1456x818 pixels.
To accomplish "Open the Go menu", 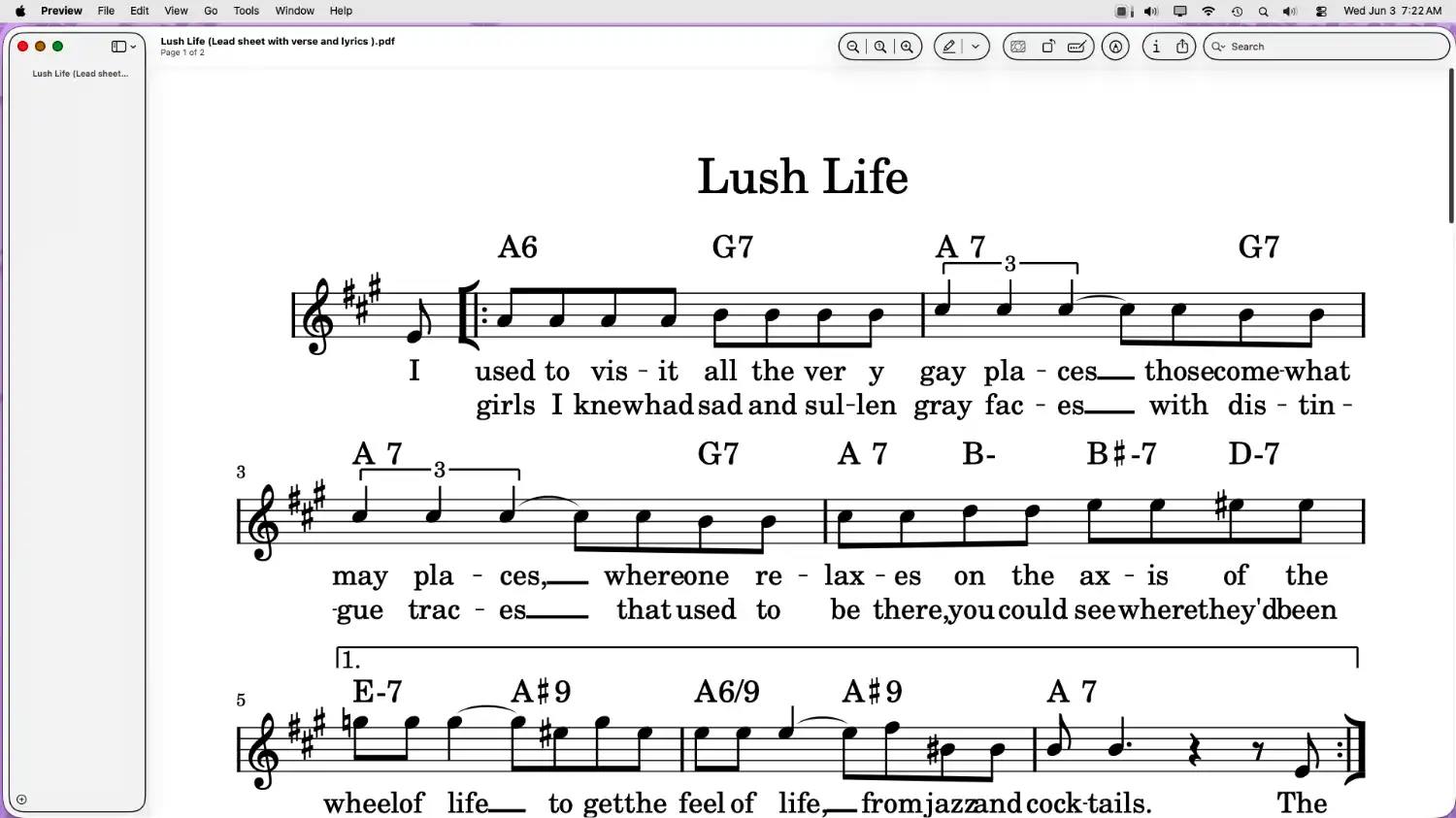I will [x=211, y=11].
